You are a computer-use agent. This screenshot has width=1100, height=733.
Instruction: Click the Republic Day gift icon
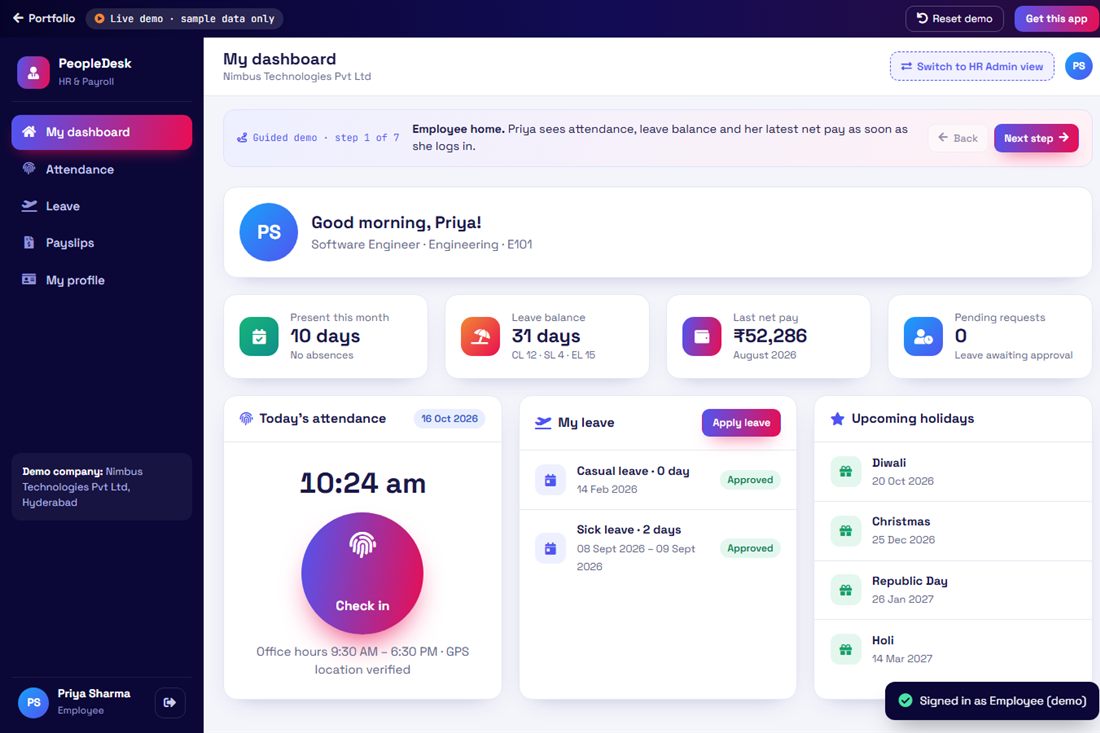click(x=845, y=590)
